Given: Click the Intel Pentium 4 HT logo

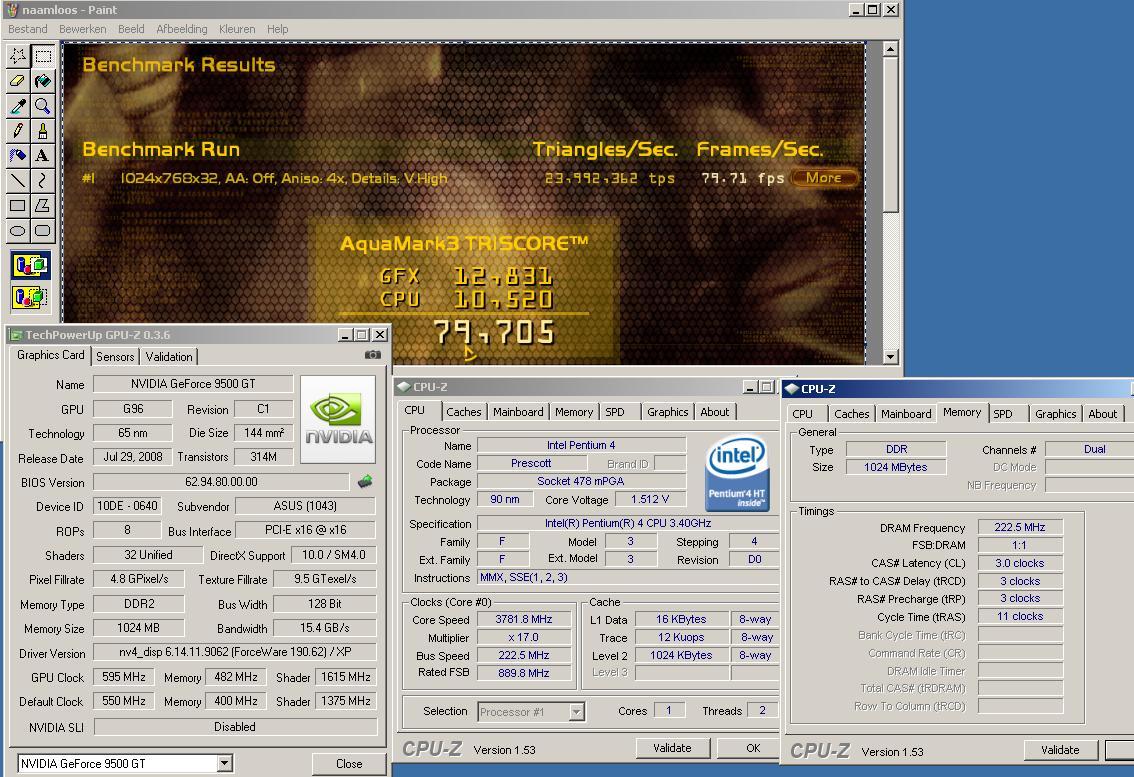Looking at the screenshot, I should pos(736,472).
